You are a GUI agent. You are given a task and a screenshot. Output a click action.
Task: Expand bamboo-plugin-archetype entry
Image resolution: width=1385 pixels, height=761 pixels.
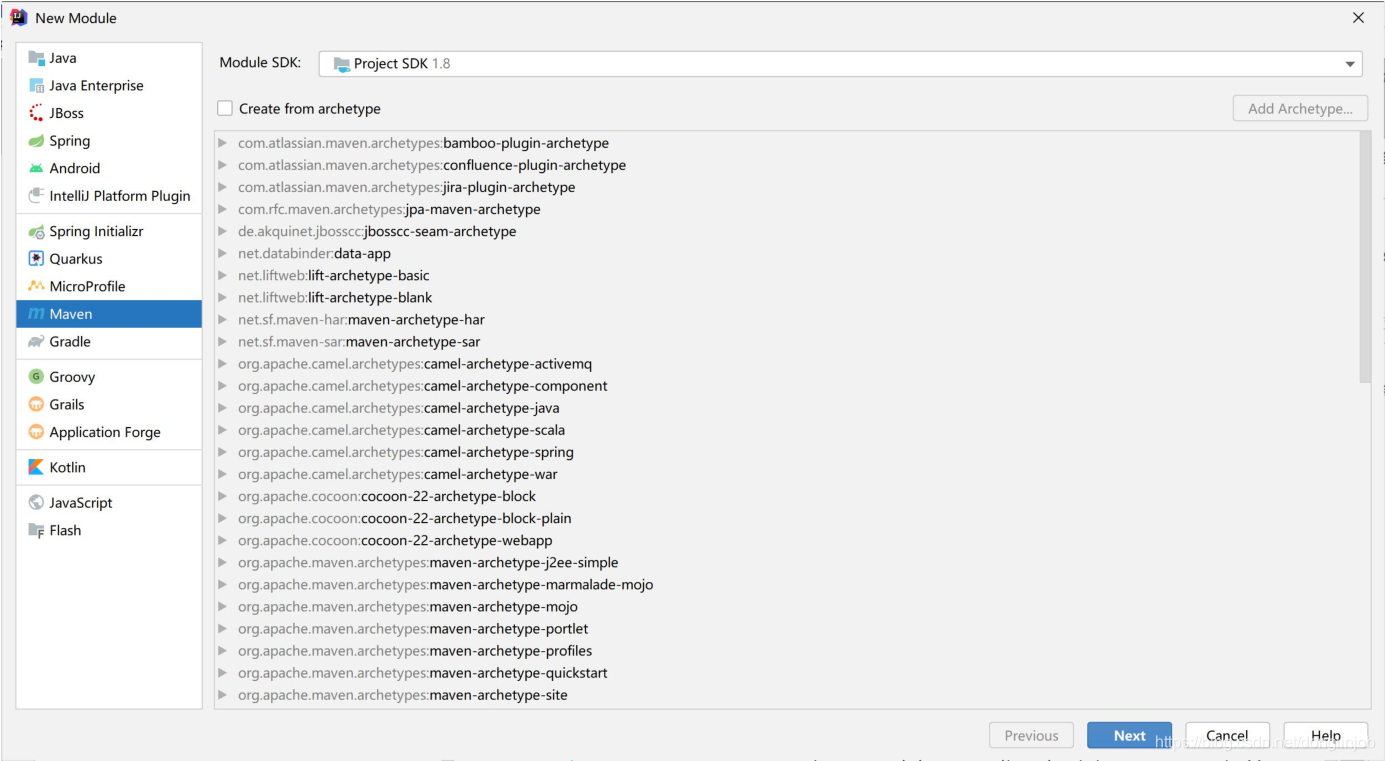coord(222,143)
